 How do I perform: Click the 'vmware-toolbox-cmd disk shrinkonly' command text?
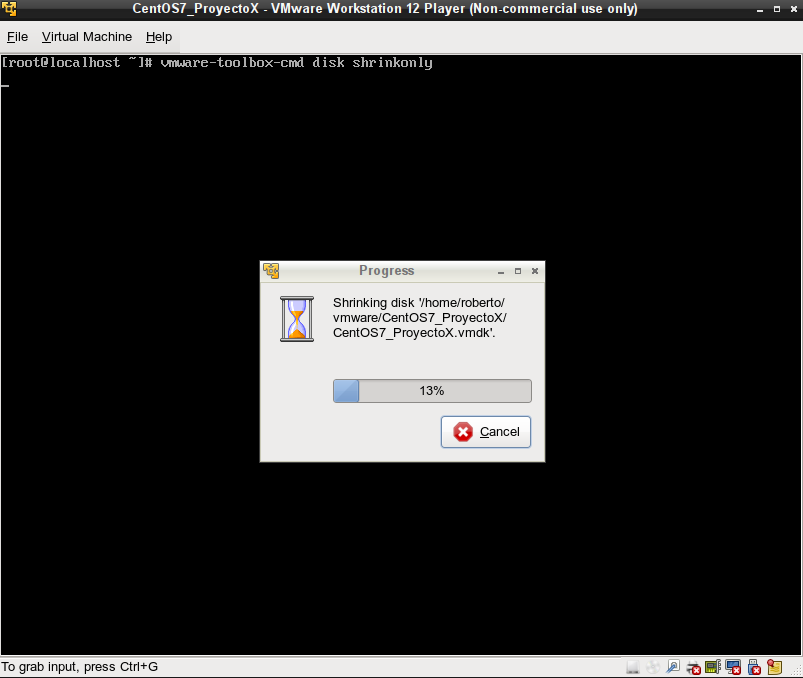point(297,63)
